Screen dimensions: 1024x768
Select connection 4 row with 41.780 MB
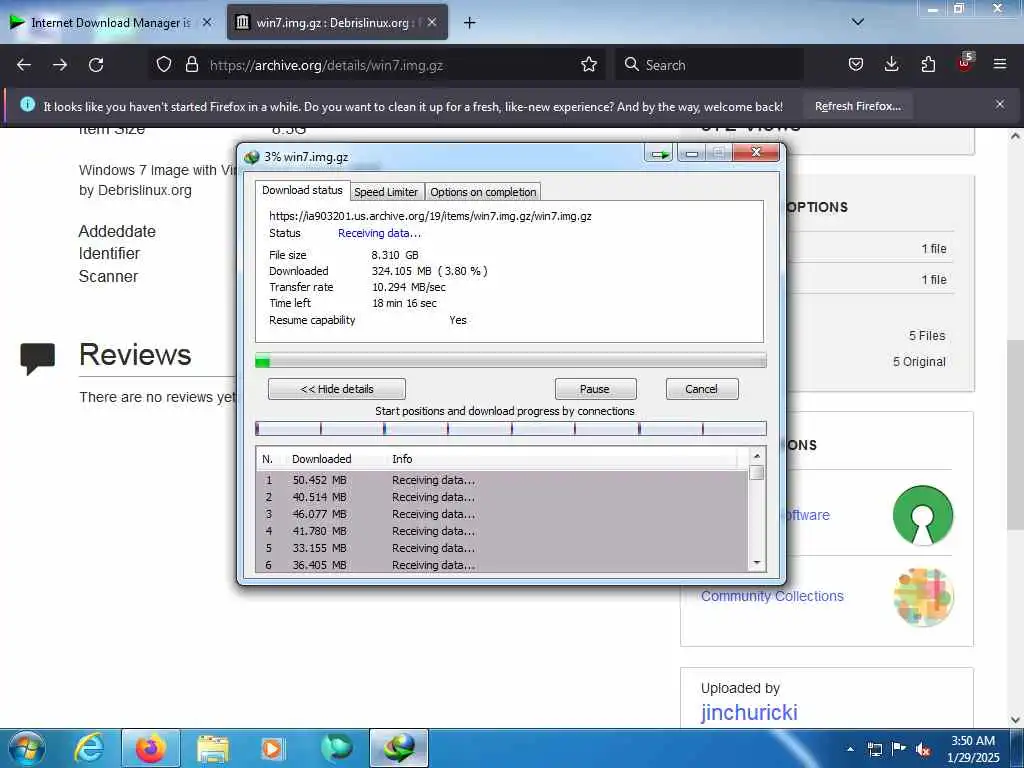(x=502, y=531)
